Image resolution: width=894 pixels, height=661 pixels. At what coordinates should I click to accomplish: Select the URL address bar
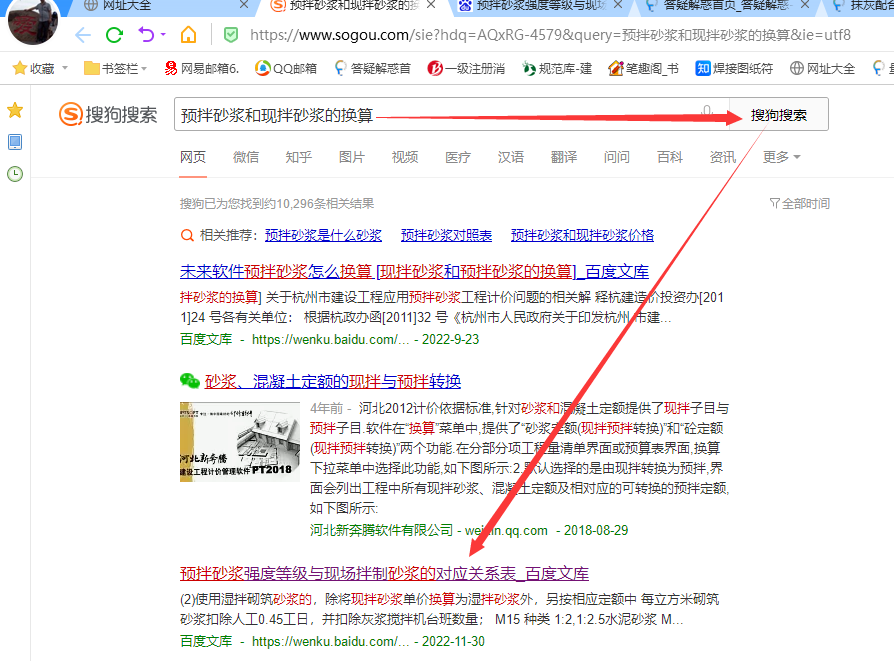(550, 35)
